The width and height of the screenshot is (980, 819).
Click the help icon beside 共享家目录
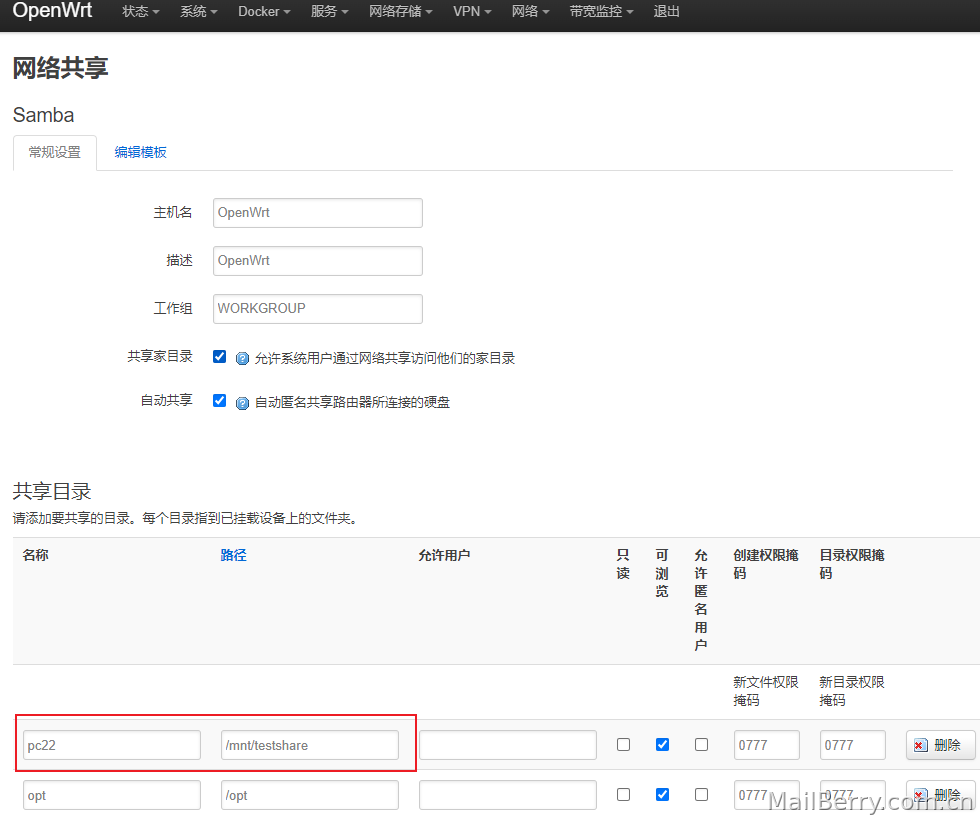click(x=242, y=359)
